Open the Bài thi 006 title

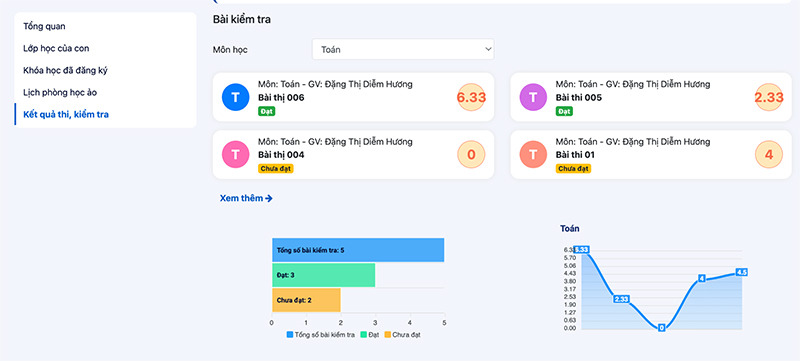point(281,97)
